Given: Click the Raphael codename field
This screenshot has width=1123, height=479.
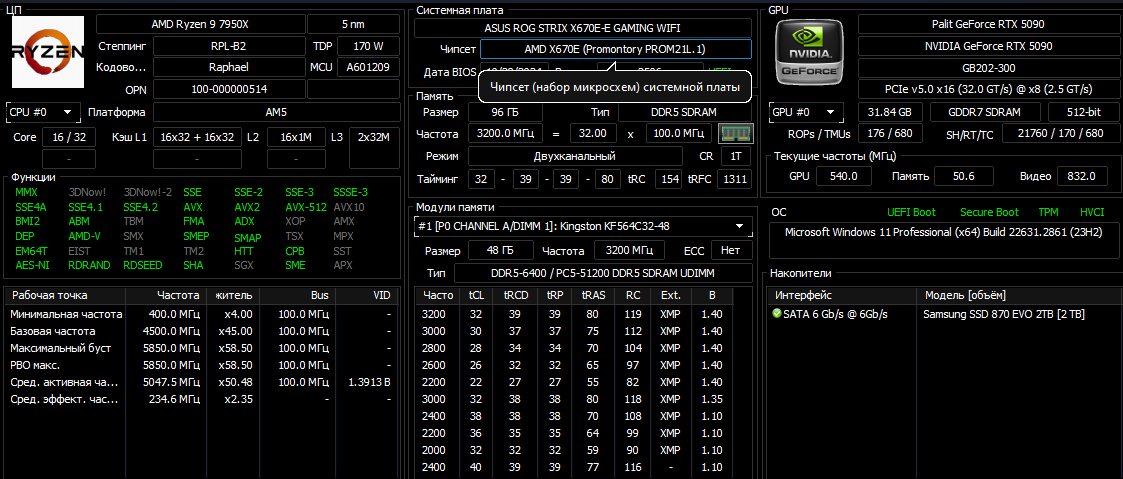Looking at the screenshot, I should click(x=229, y=68).
